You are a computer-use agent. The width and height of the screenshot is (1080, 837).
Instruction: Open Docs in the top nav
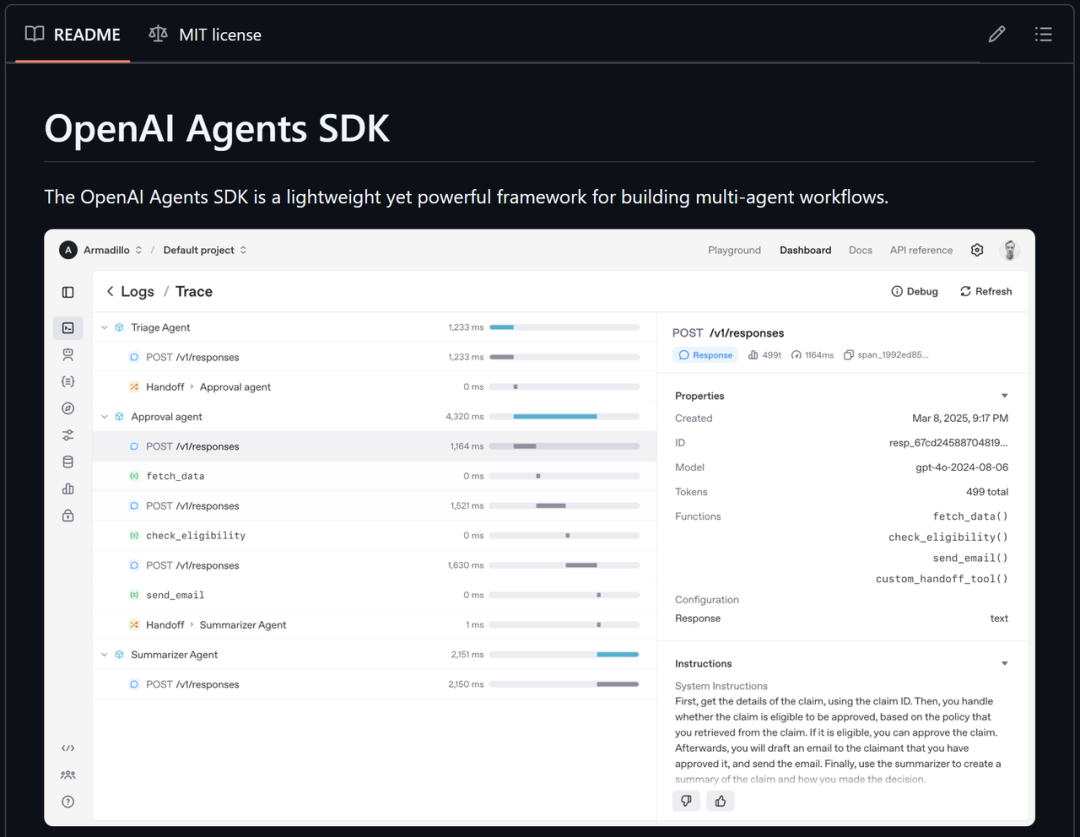(860, 250)
